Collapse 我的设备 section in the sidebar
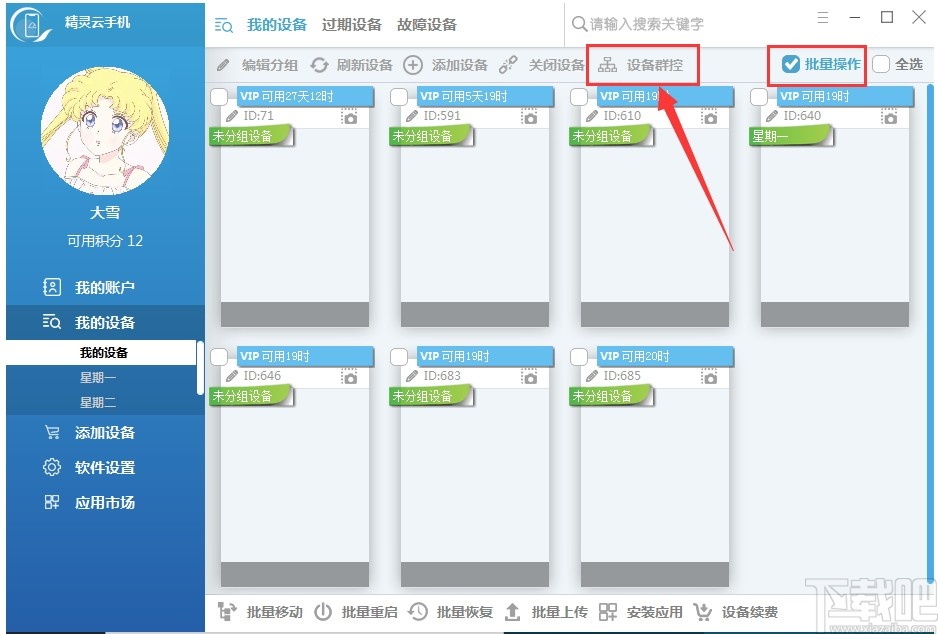940x634 pixels. (x=105, y=322)
